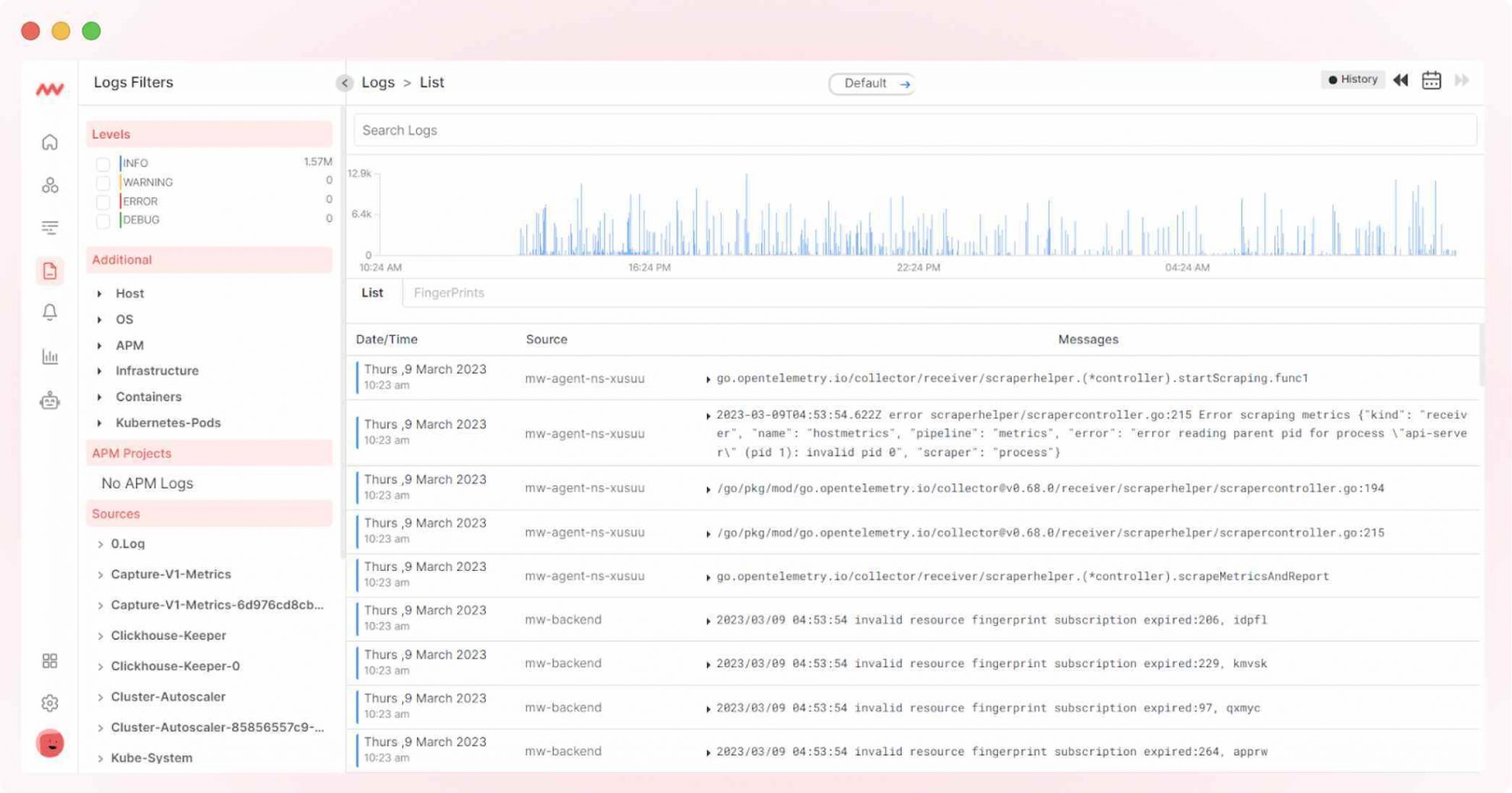This screenshot has width=1512, height=793.
Task: Open the calendar date picker
Action: [1431, 79]
